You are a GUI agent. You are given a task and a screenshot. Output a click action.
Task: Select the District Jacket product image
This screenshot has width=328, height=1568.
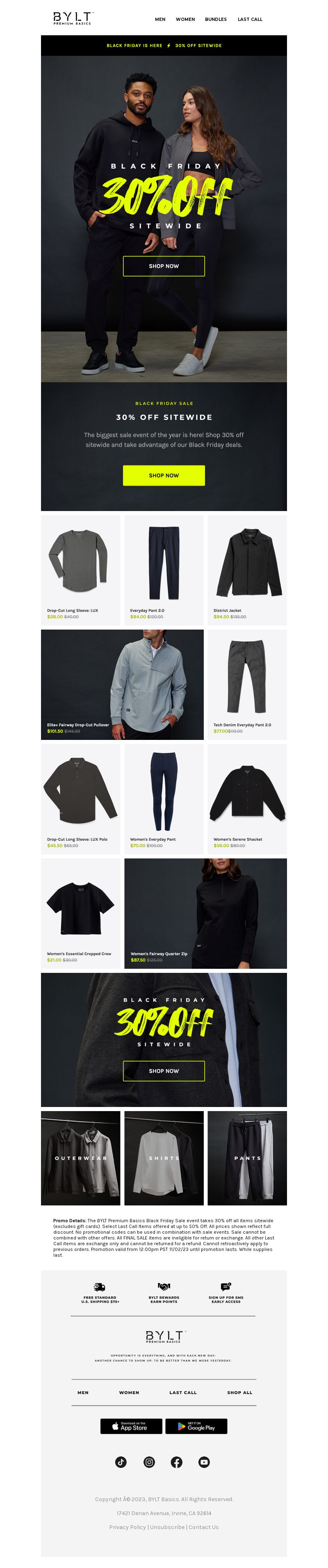[x=247, y=563]
